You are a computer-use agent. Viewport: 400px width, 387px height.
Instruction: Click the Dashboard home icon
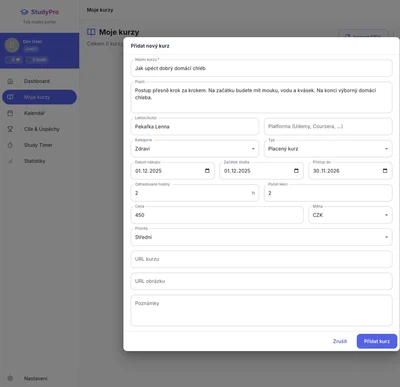[10, 81]
